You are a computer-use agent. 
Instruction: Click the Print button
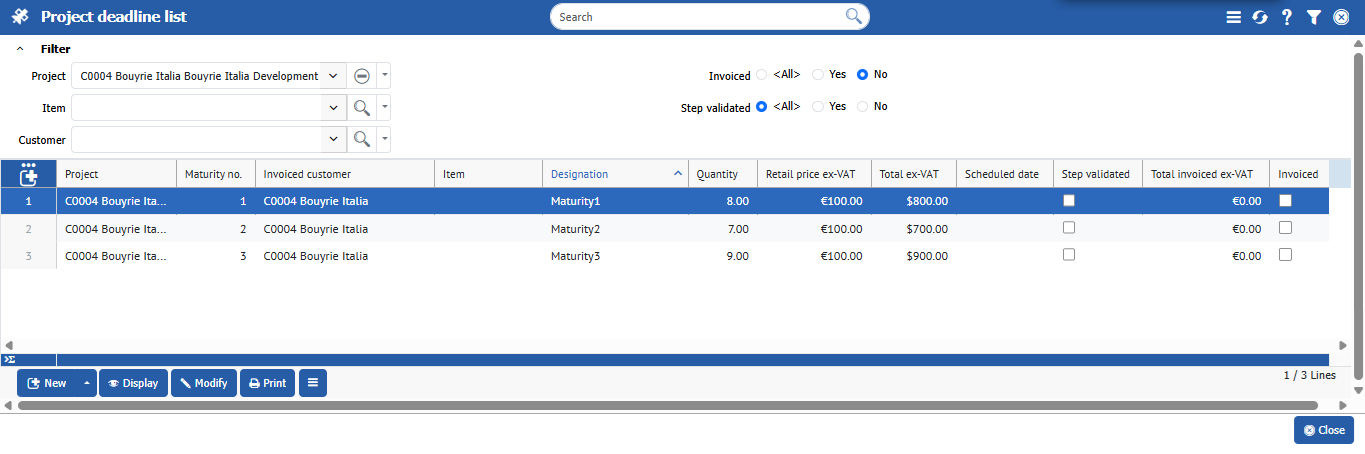tap(267, 383)
